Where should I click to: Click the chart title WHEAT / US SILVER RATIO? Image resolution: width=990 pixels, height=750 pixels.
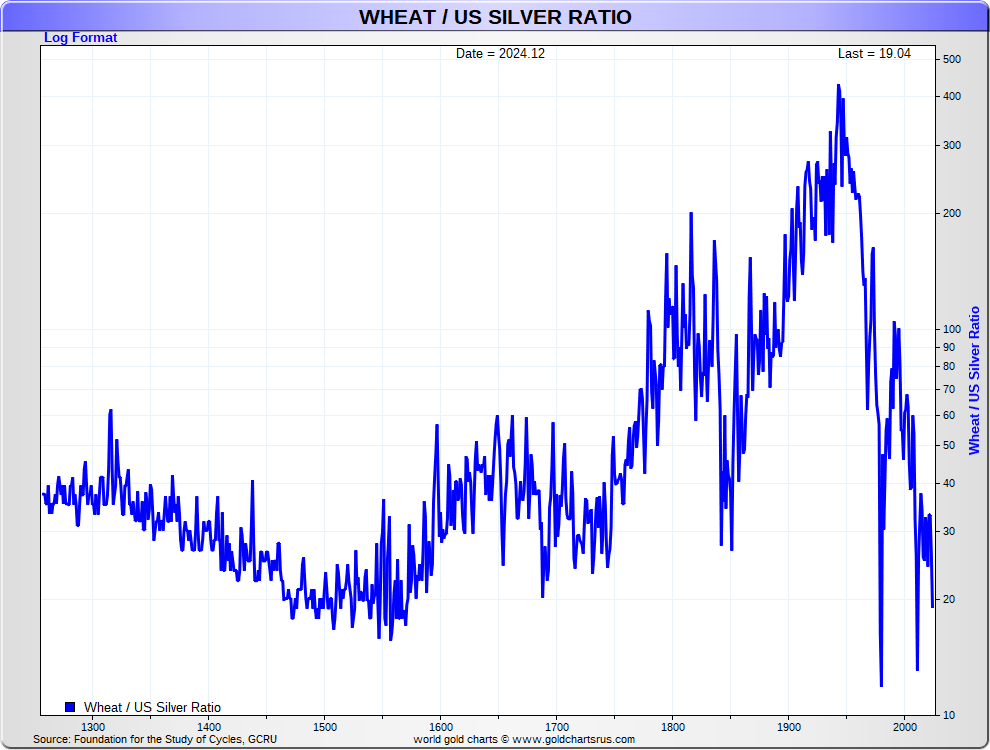point(495,17)
